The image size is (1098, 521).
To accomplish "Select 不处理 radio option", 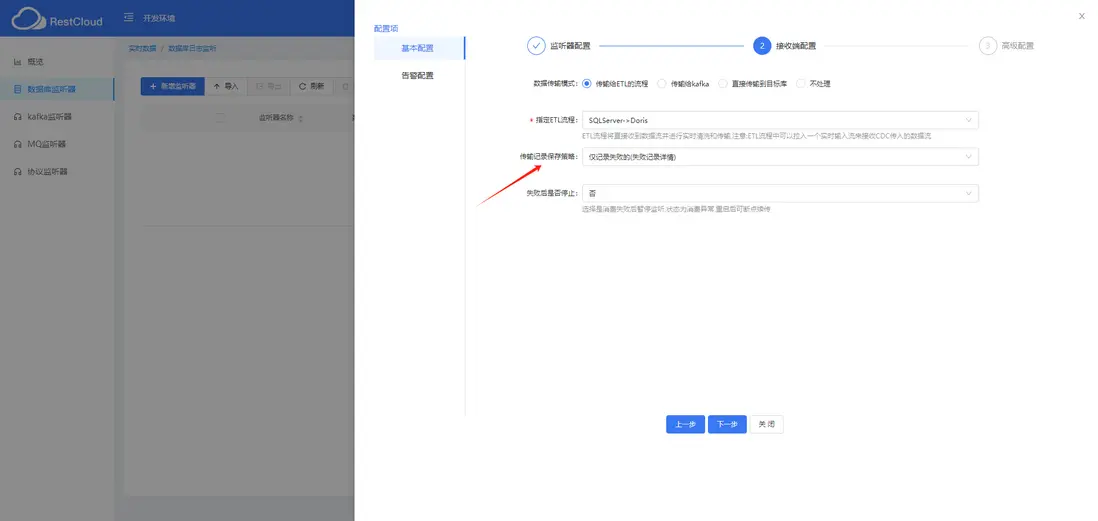I will 800,83.
